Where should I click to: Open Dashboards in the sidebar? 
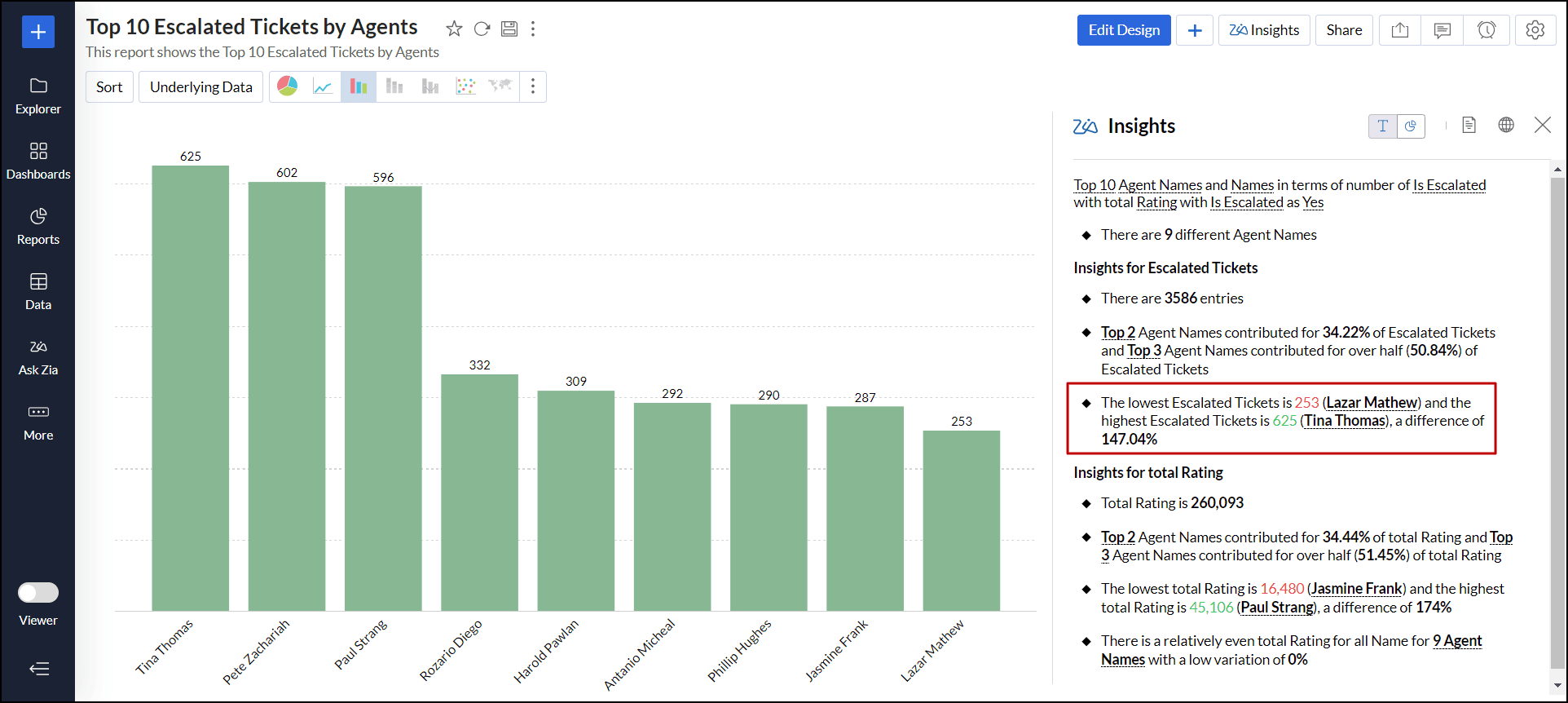[38, 161]
